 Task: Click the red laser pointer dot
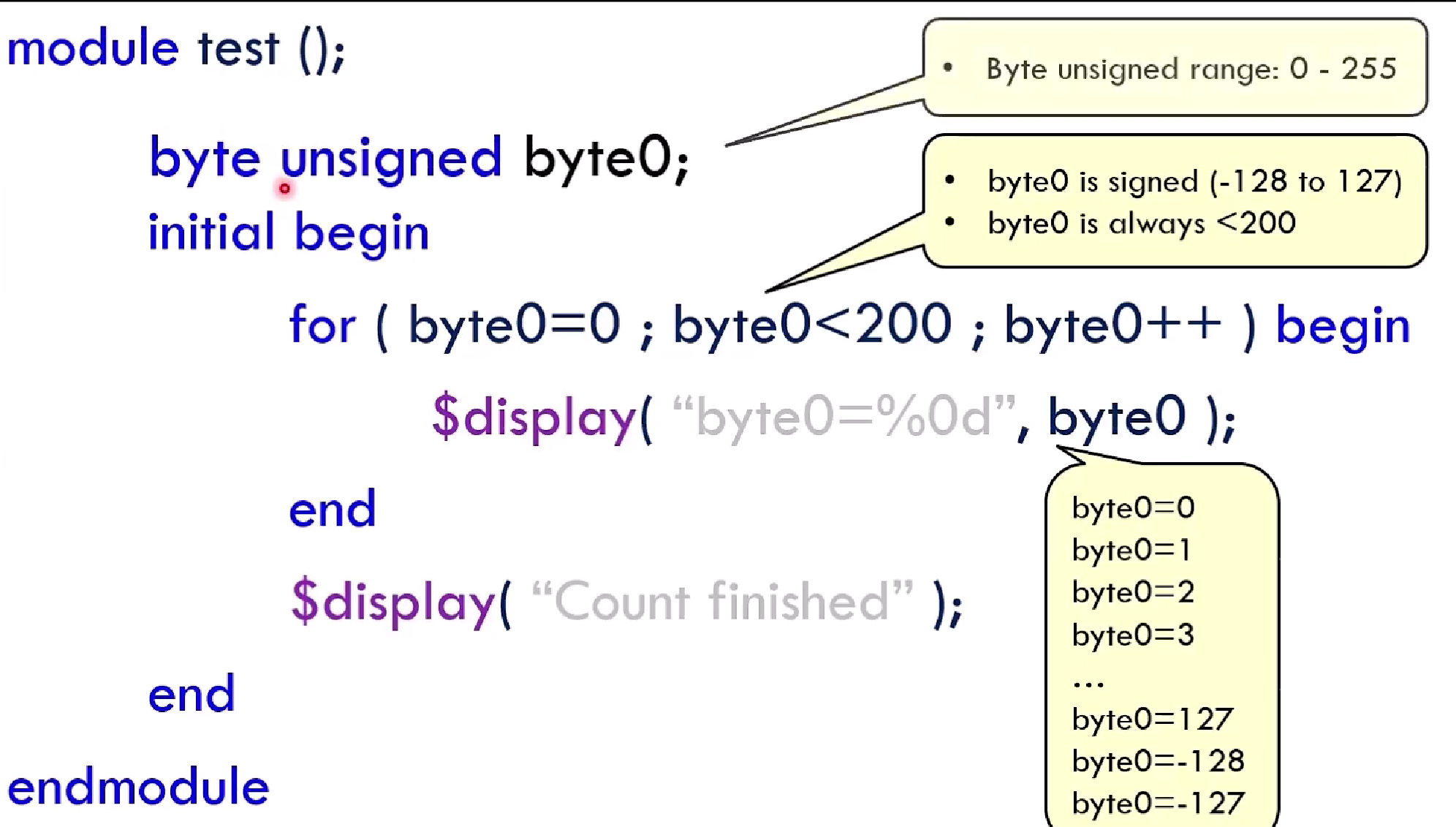284,189
